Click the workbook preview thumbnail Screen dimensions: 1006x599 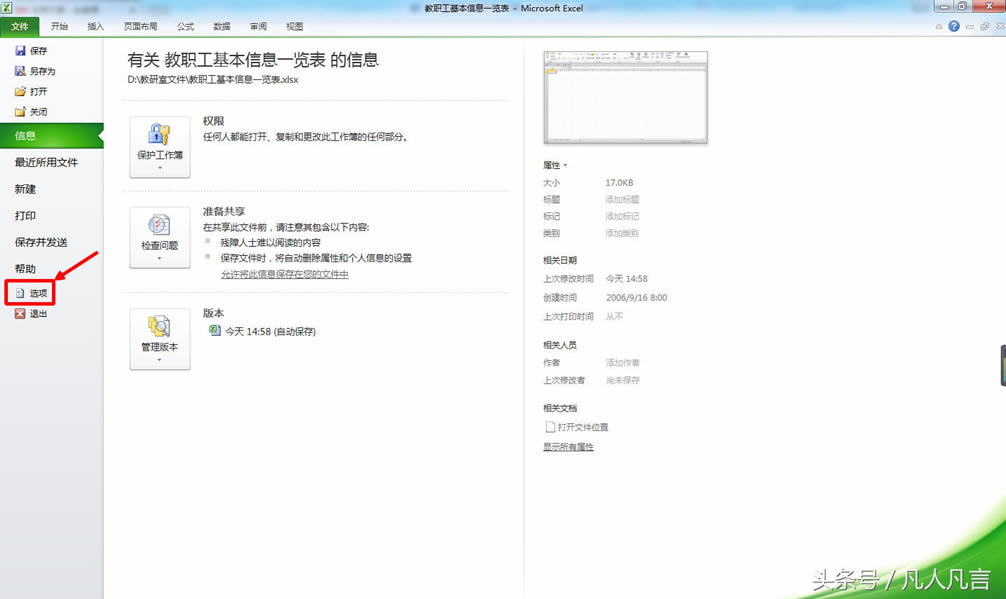click(625, 98)
